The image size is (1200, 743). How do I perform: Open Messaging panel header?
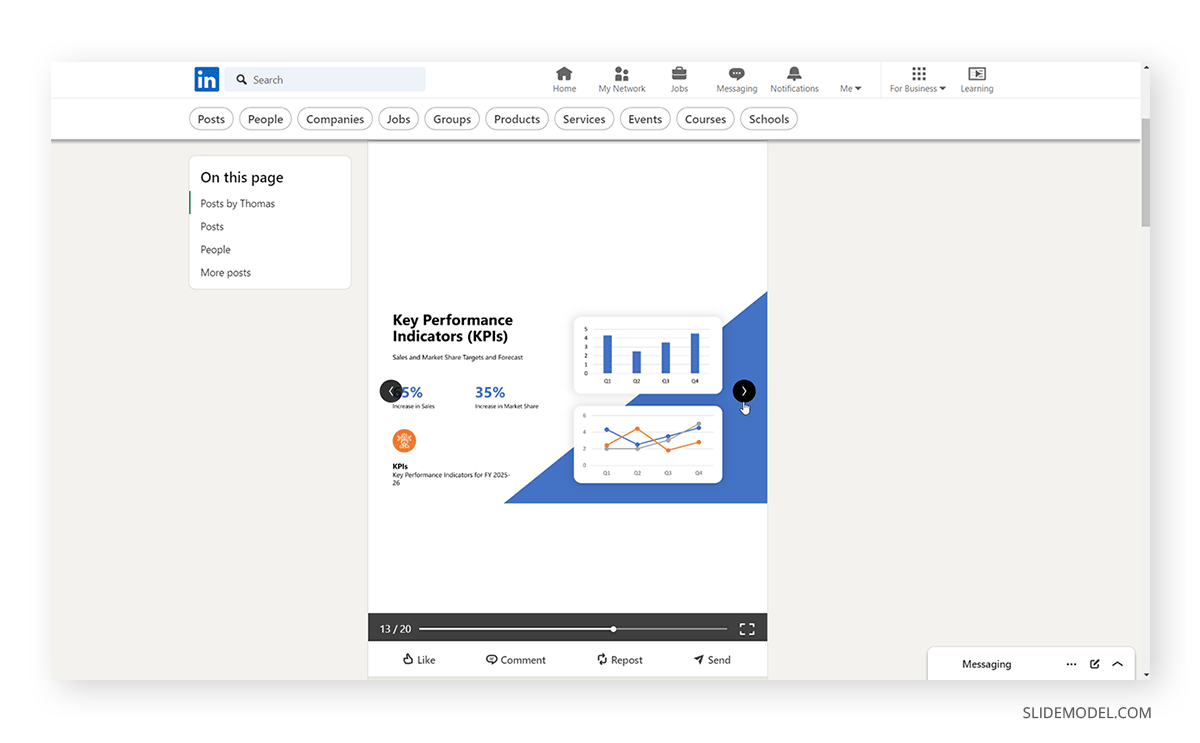(986, 664)
